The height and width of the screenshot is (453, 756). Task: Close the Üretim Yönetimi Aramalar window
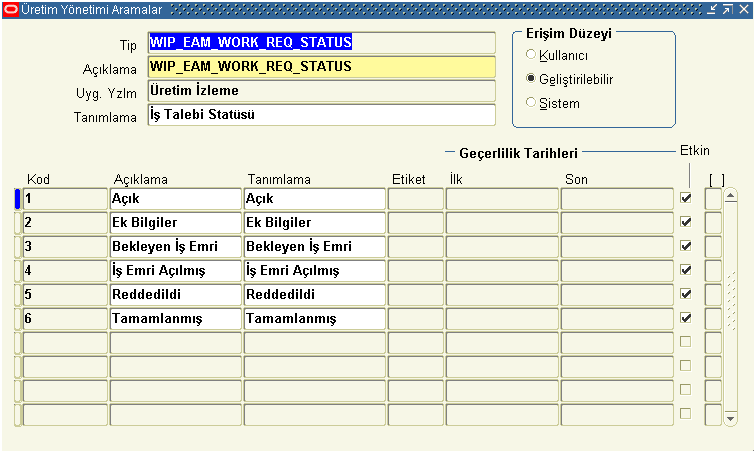743,9
